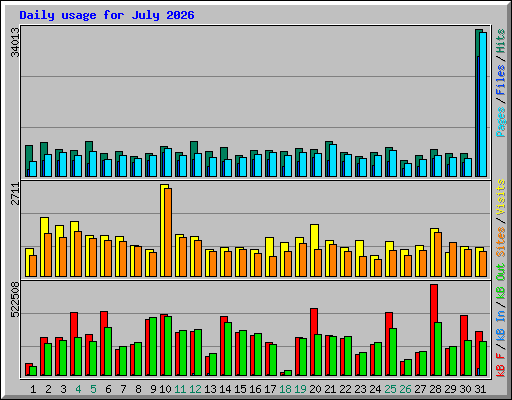The width and height of the screenshot is (512, 400).
Task: Click the tall cyan bar for day 31
Action: tap(483, 104)
